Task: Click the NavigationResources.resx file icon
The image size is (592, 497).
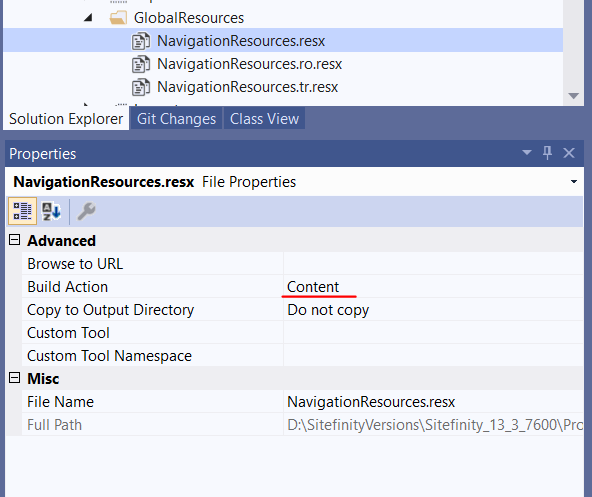Action: (141, 41)
